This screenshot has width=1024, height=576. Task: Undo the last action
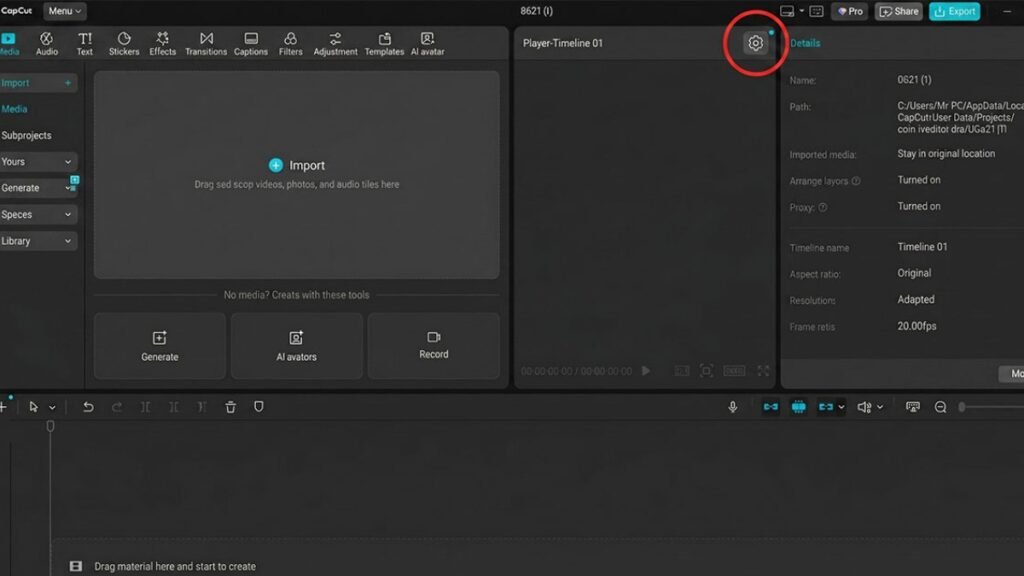pyautogui.click(x=88, y=407)
